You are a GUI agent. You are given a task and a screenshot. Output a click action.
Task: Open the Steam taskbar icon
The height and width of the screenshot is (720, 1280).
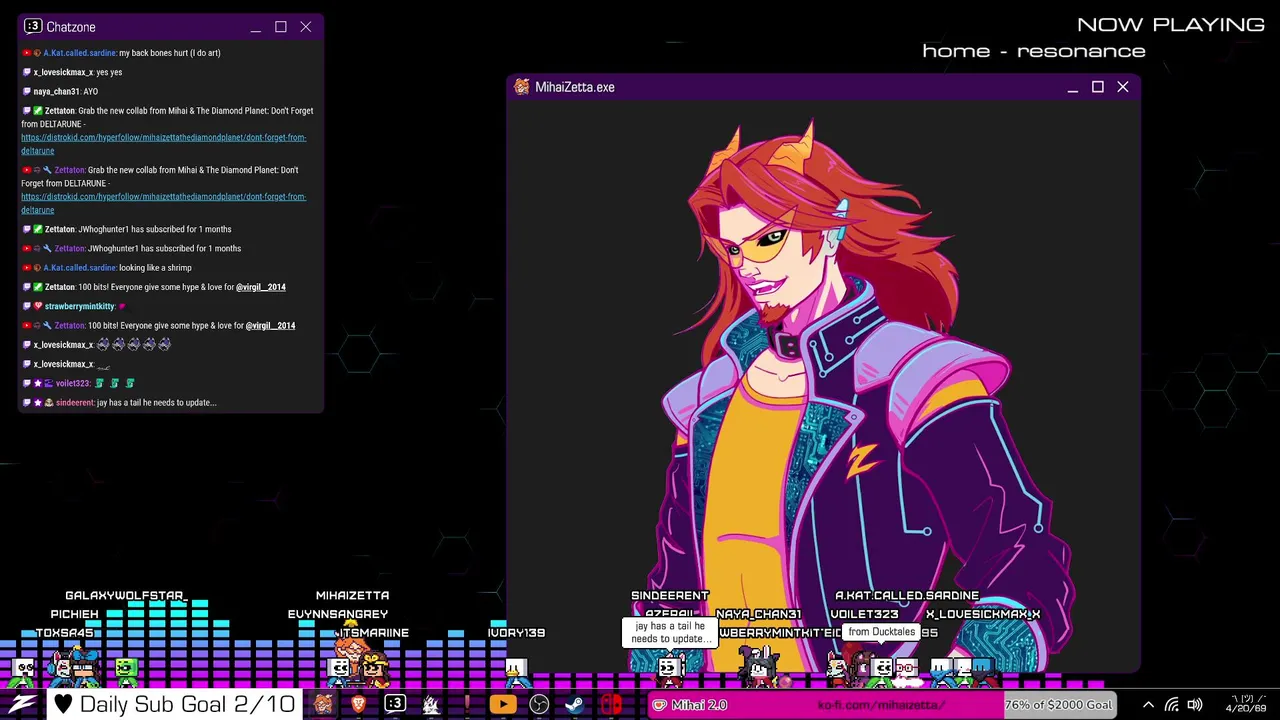click(x=575, y=705)
